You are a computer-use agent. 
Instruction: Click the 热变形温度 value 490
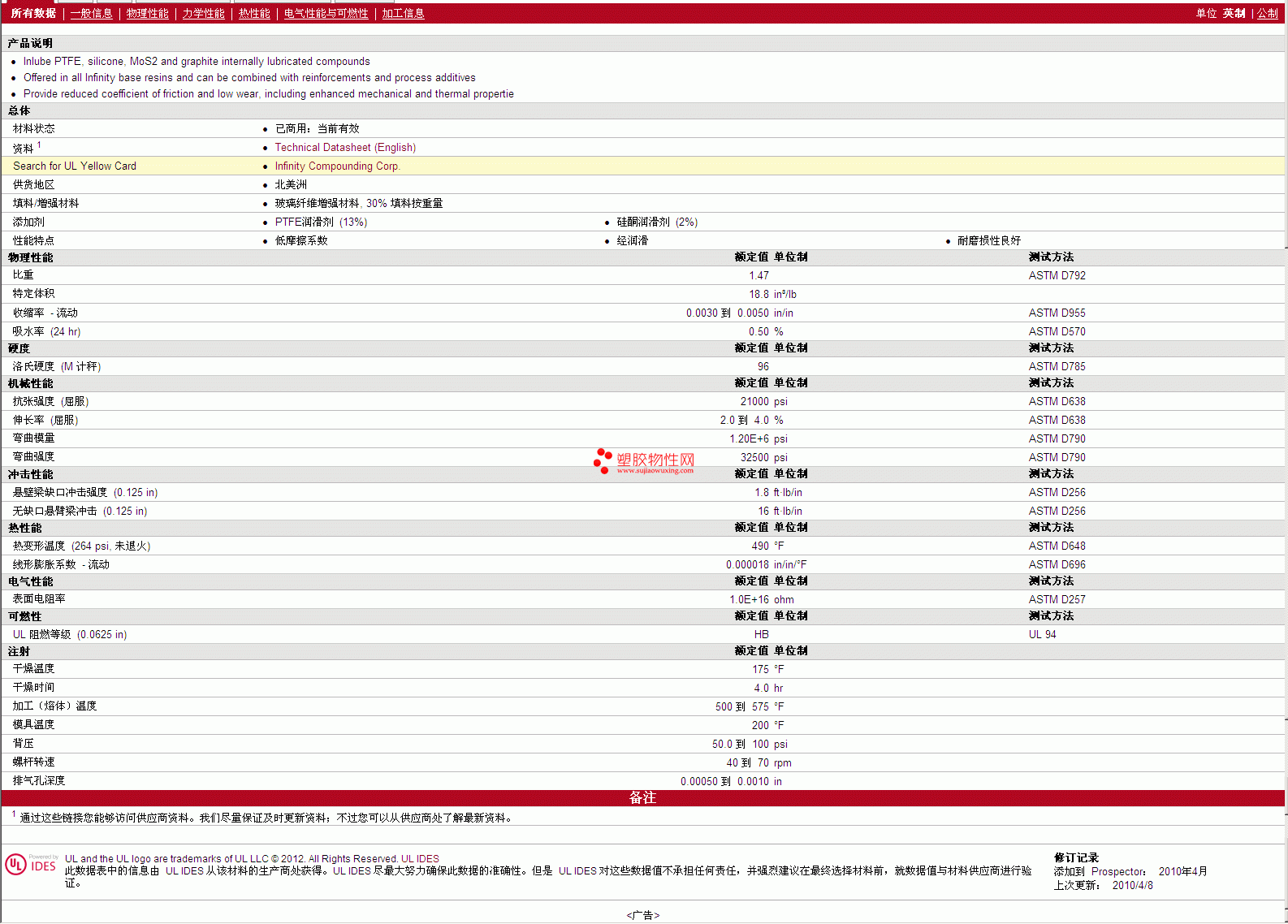760,546
